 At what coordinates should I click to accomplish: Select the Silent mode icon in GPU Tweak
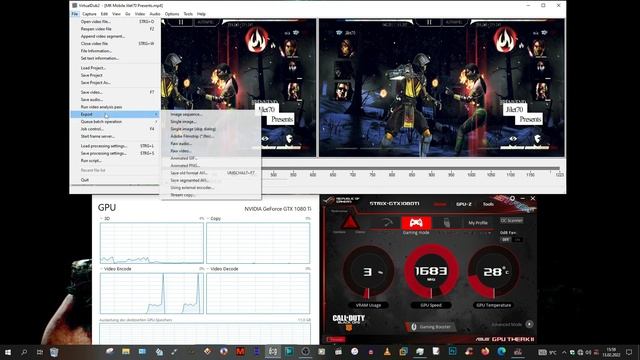pos(447,223)
